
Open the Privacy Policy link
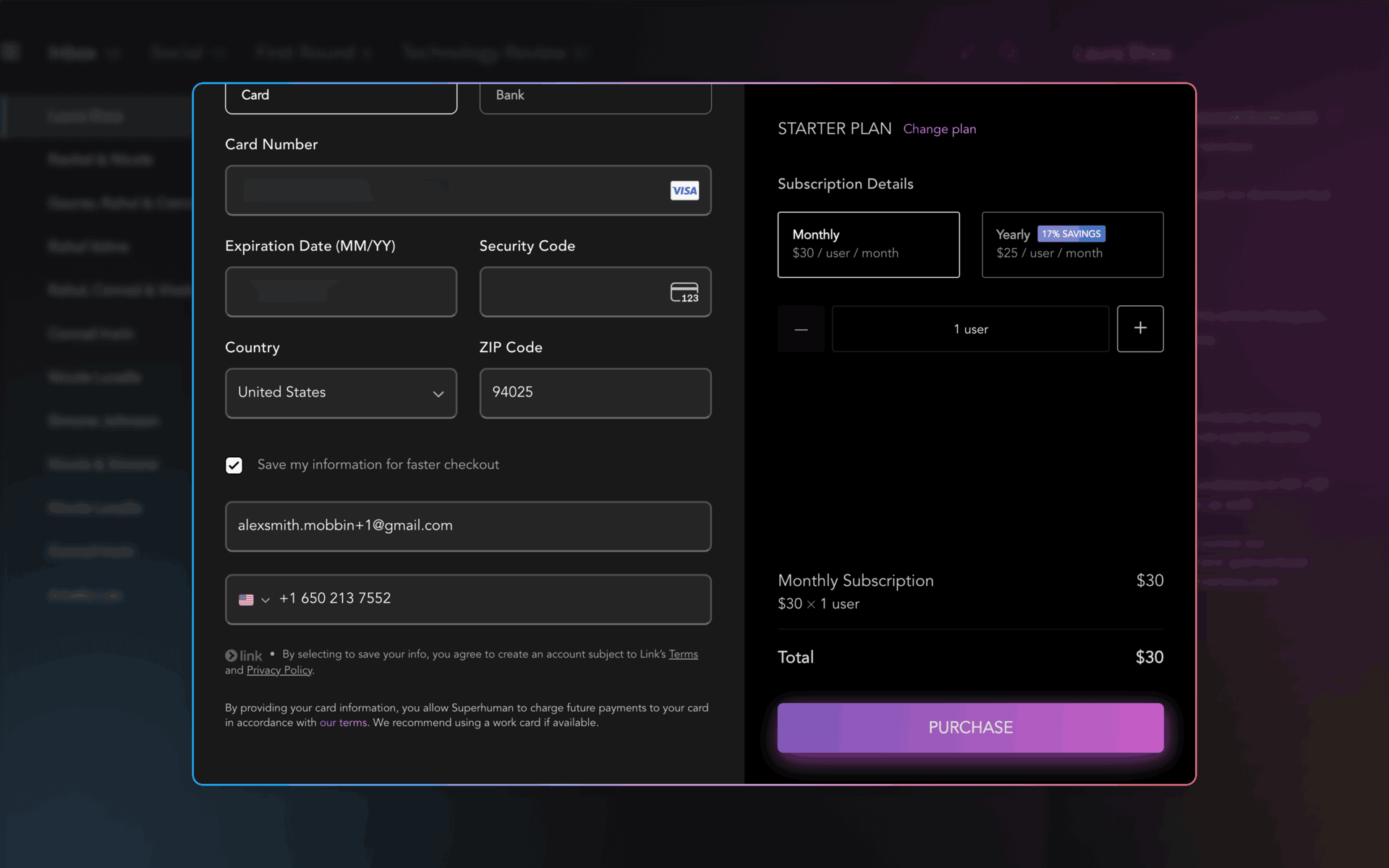pos(279,671)
